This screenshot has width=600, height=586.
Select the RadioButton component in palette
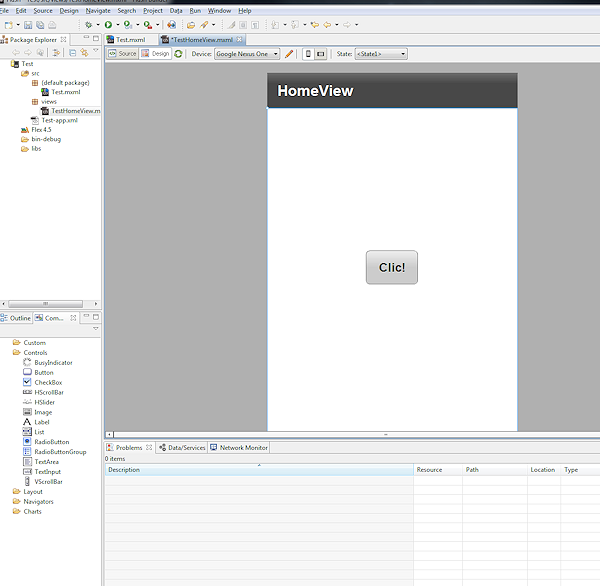[x=51, y=442]
